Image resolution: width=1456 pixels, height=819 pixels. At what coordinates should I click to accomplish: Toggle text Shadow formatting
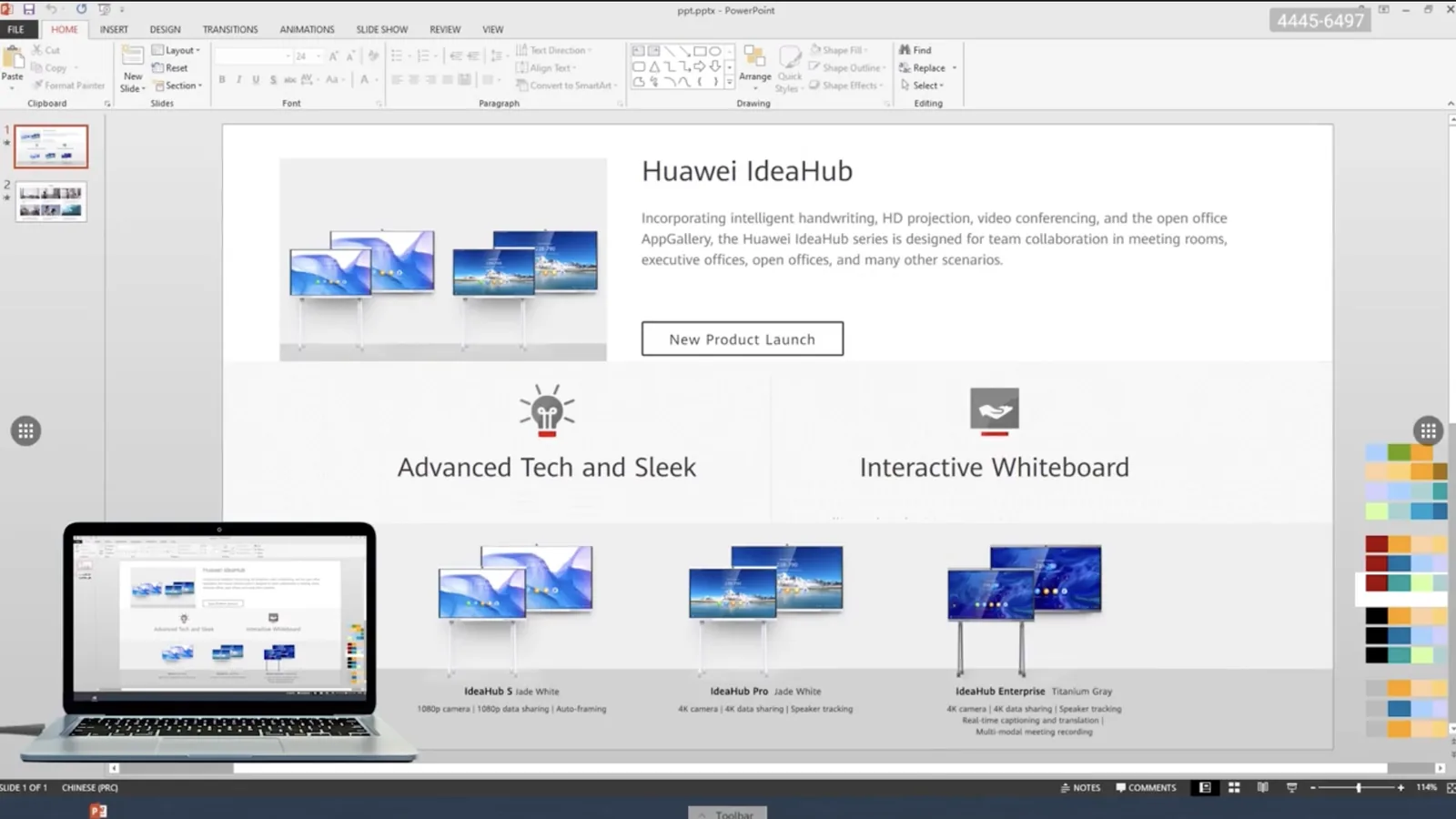point(273,80)
